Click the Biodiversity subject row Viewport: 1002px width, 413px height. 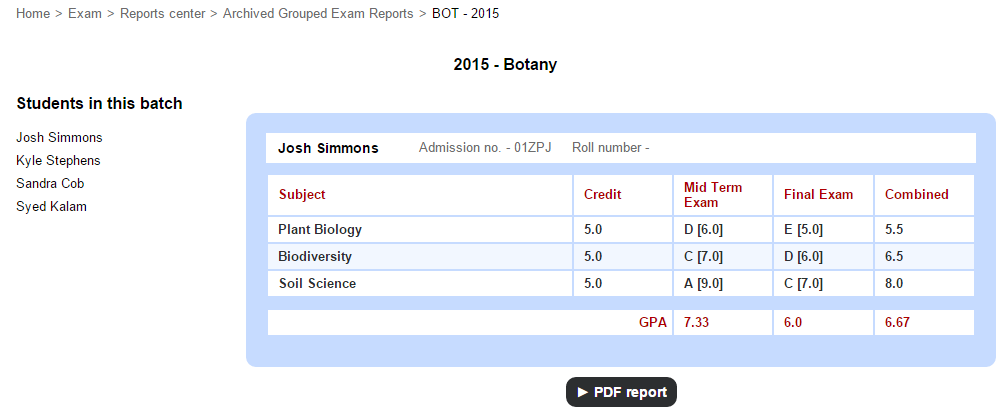[x=620, y=256]
